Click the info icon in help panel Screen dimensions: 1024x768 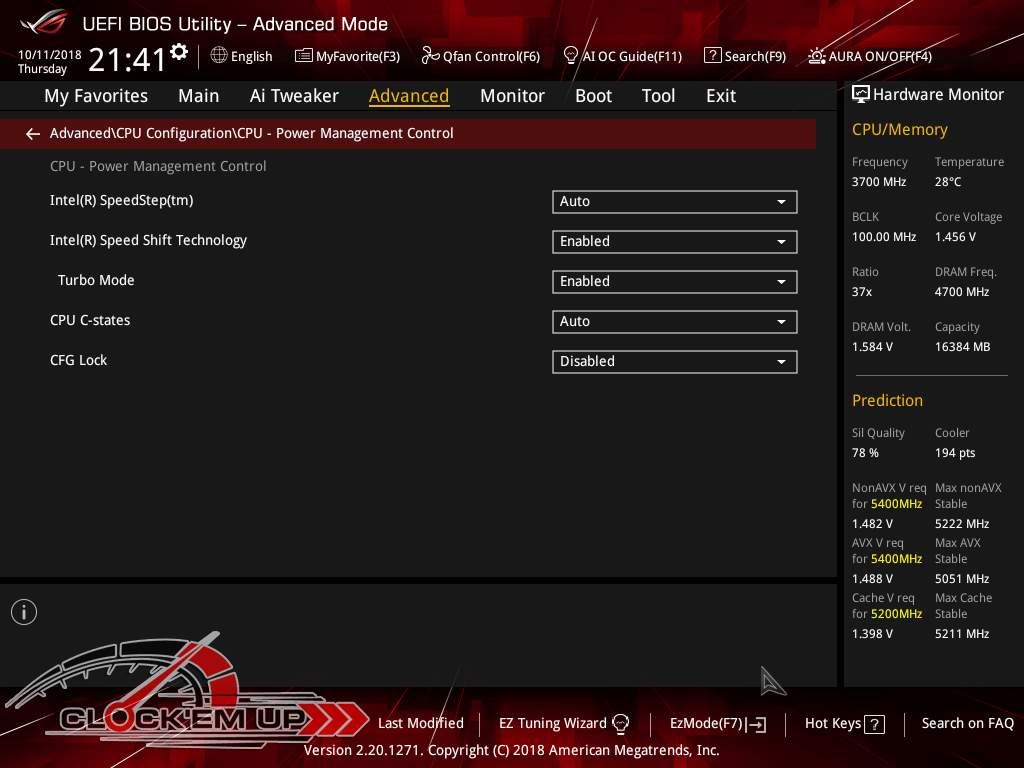[24, 612]
